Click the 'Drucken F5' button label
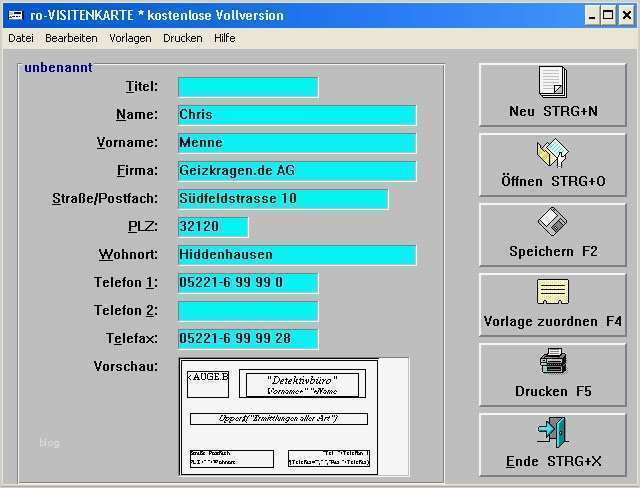The height and width of the screenshot is (488, 640). pos(553,391)
